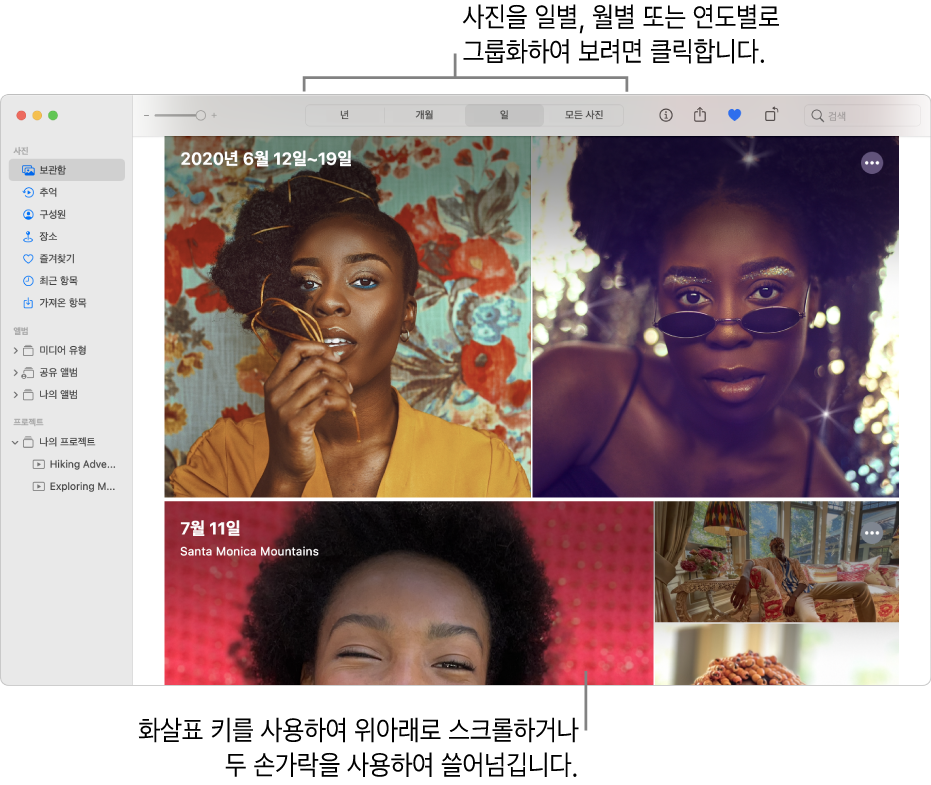Toggle the blue heart favorite button
This screenshot has width=931, height=785.
(x=734, y=115)
